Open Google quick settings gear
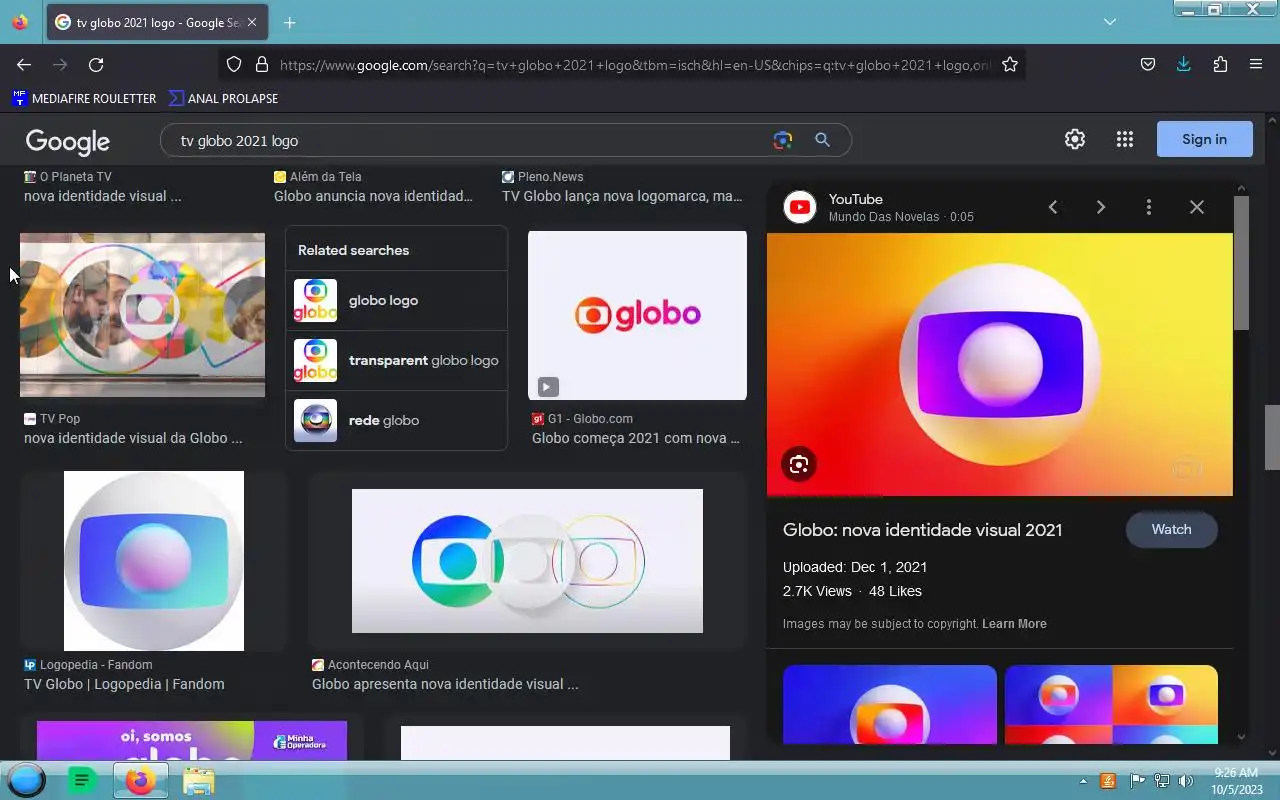 [x=1075, y=139]
